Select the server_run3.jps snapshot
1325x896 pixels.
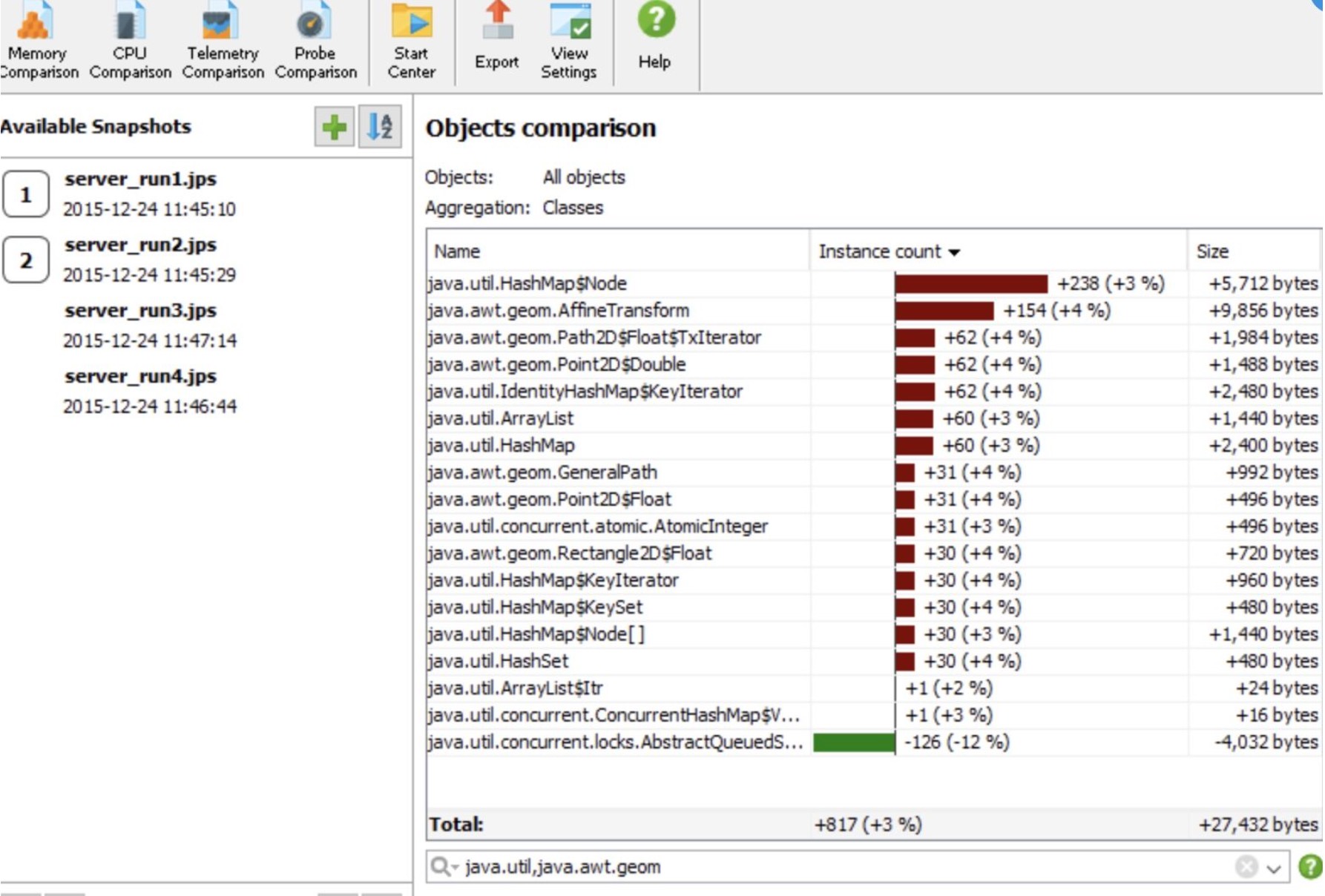click(141, 311)
